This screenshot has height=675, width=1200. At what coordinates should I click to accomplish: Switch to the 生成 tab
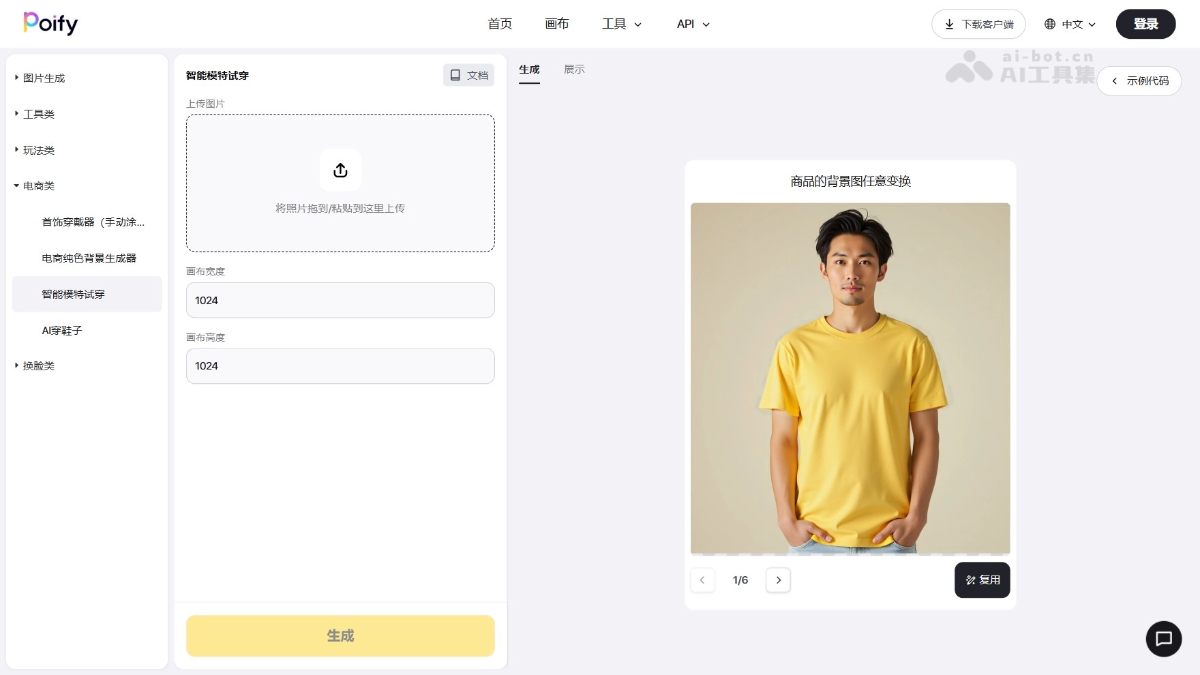pos(529,70)
